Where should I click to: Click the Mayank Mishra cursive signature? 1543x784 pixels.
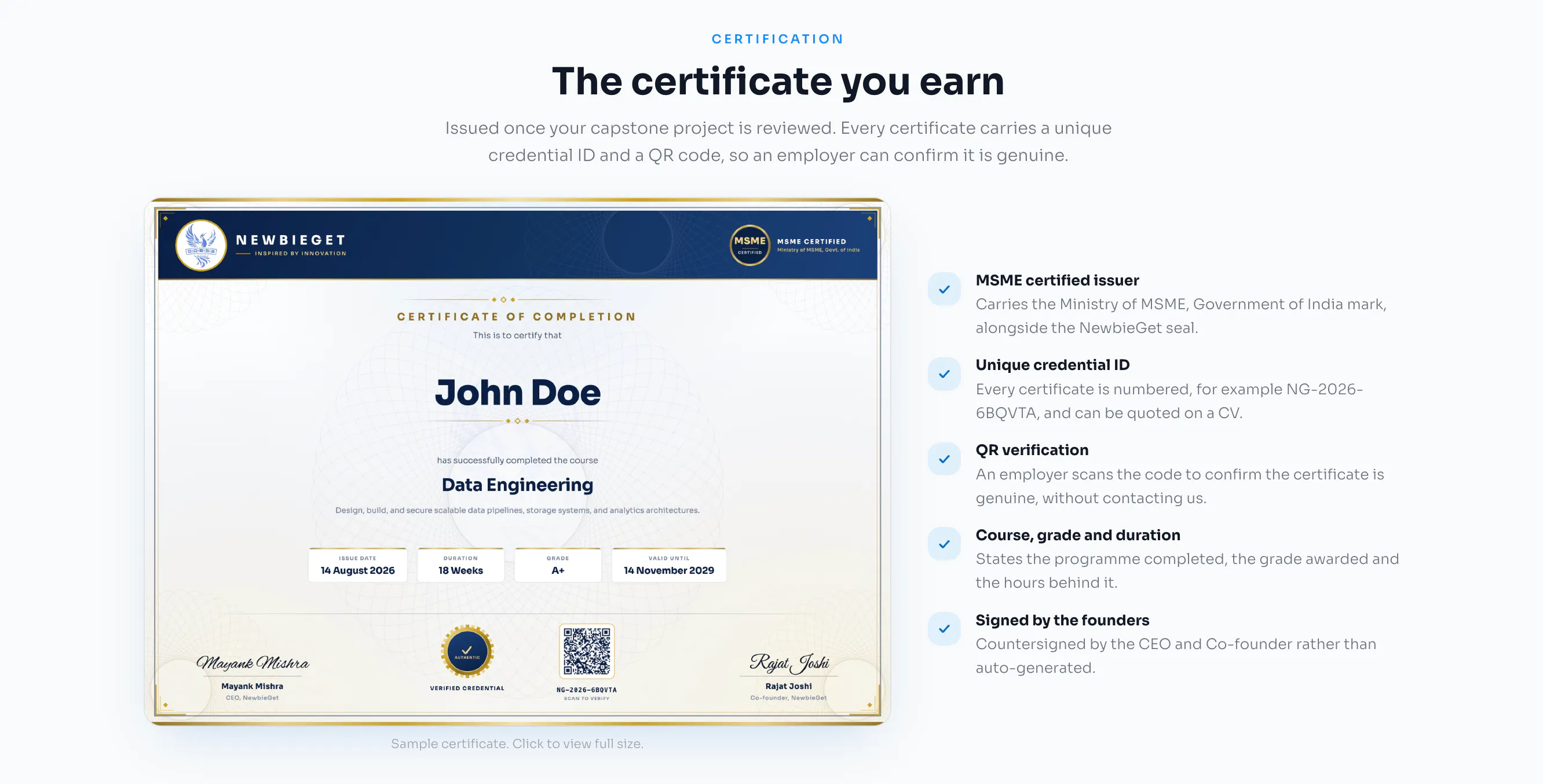[x=252, y=662]
